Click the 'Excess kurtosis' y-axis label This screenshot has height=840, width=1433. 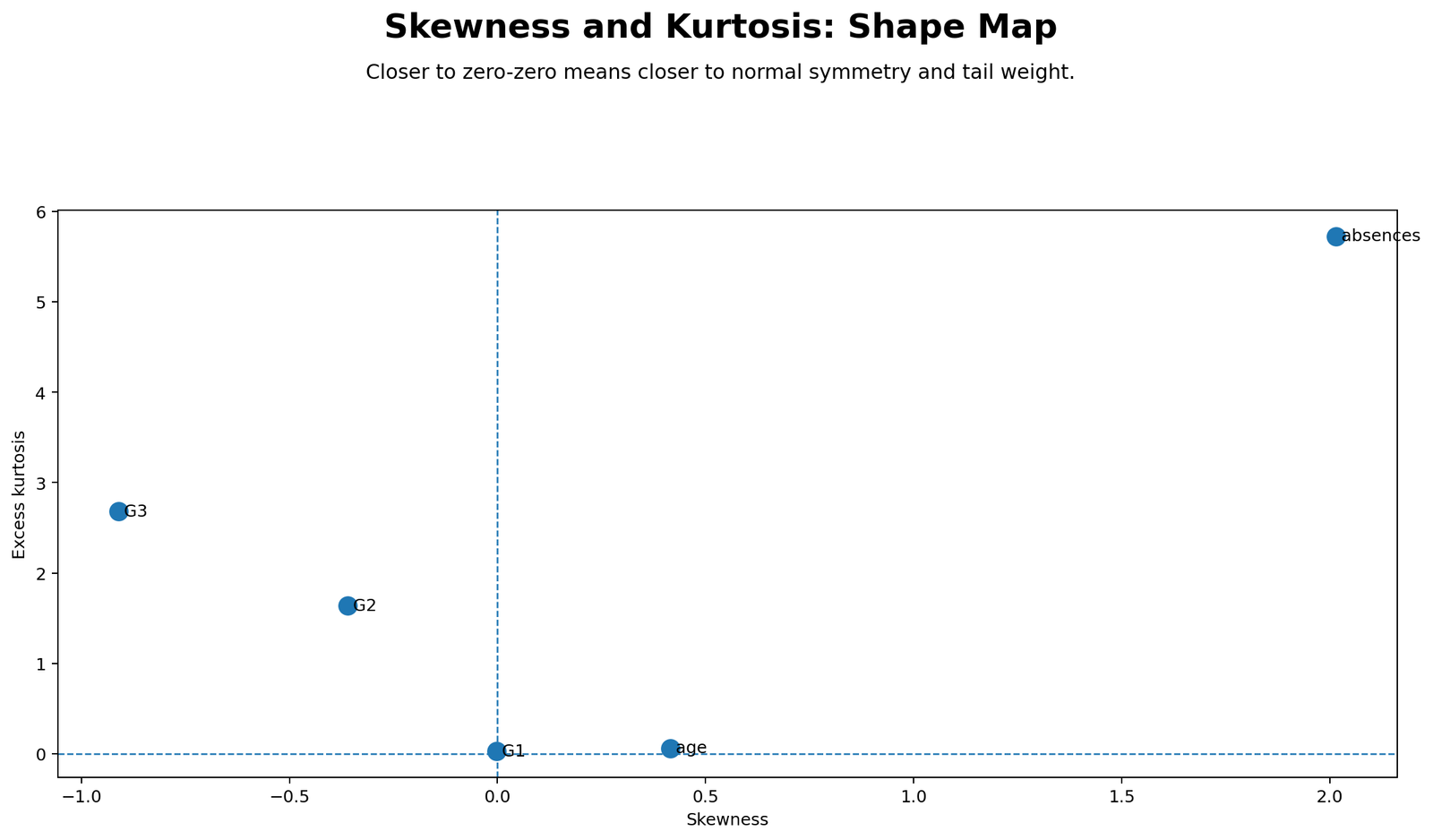tap(20, 494)
